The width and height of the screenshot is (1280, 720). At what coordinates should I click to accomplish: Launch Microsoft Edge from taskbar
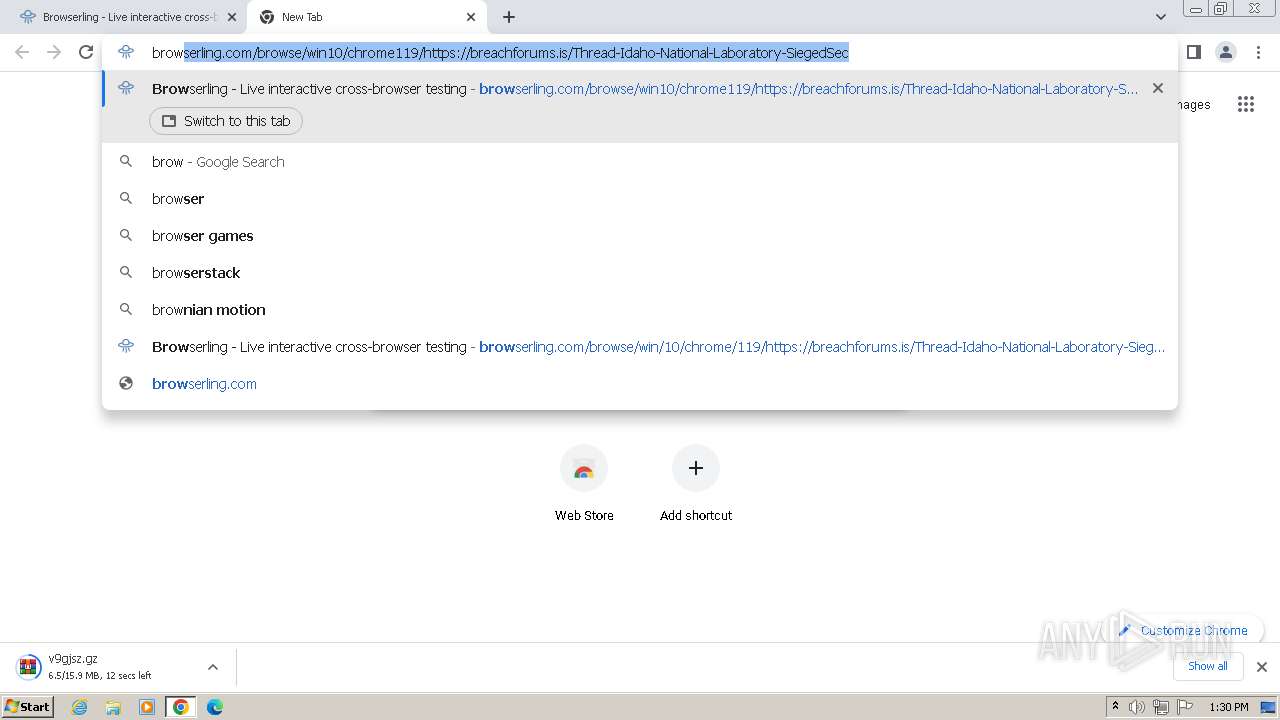[x=215, y=707]
